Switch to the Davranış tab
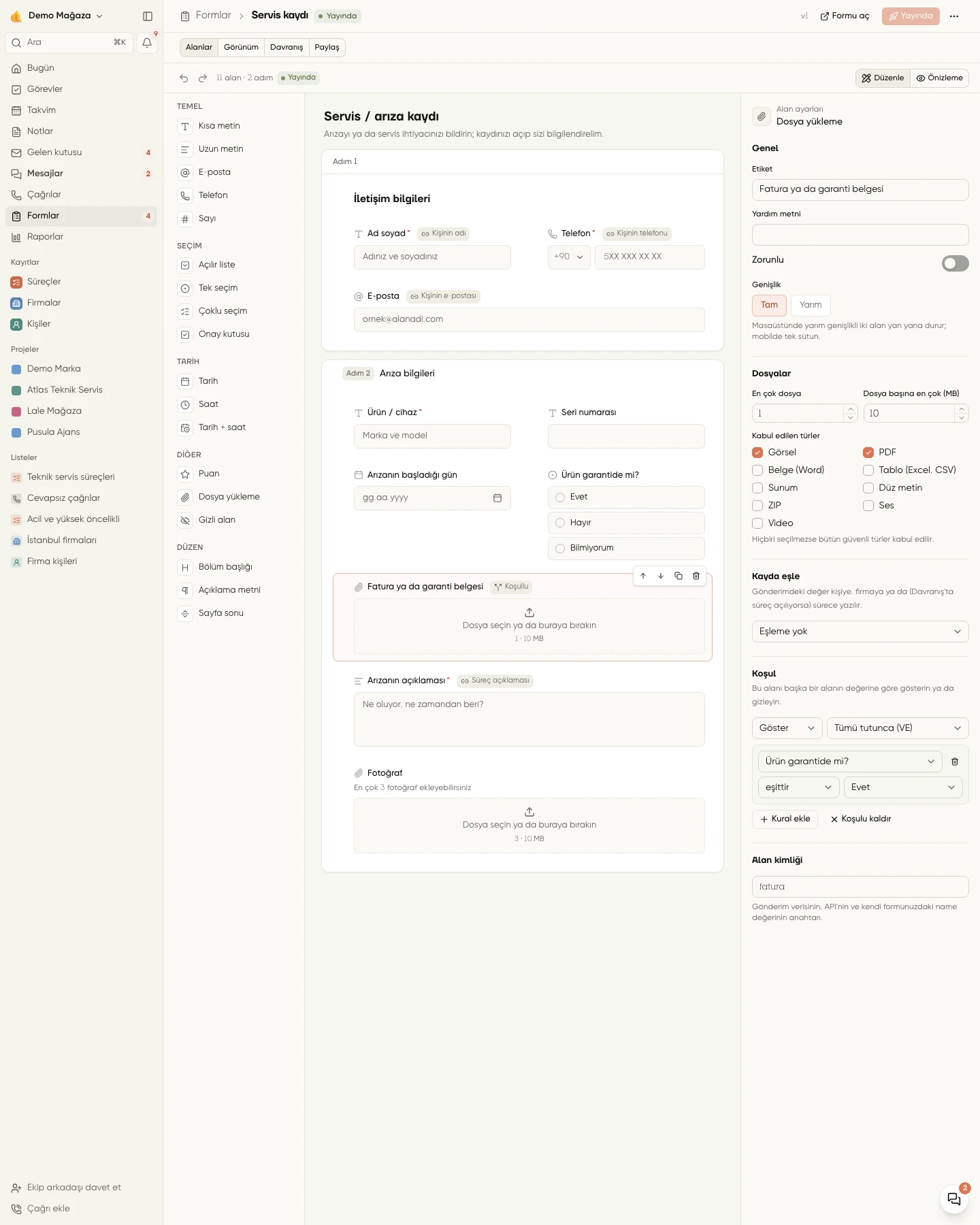Viewport: 980px width, 1225px height. [287, 48]
